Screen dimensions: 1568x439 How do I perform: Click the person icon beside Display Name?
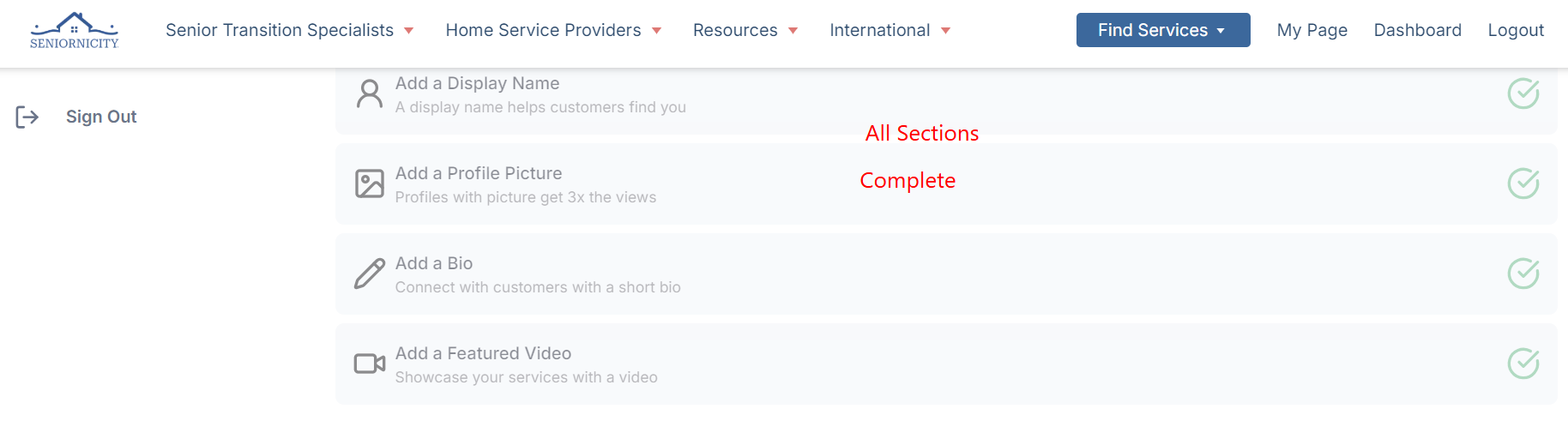tap(370, 94)
